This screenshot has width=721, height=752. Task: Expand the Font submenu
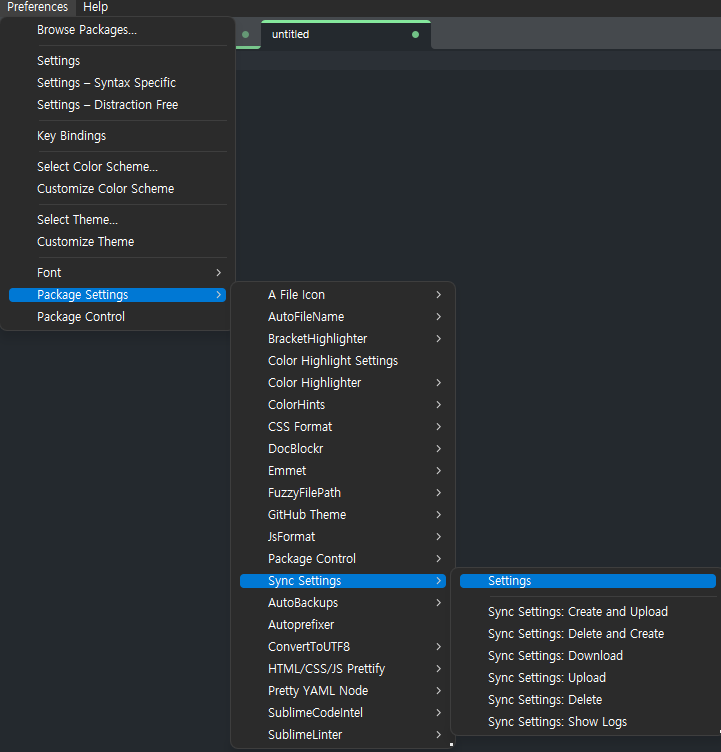(118, 273)
